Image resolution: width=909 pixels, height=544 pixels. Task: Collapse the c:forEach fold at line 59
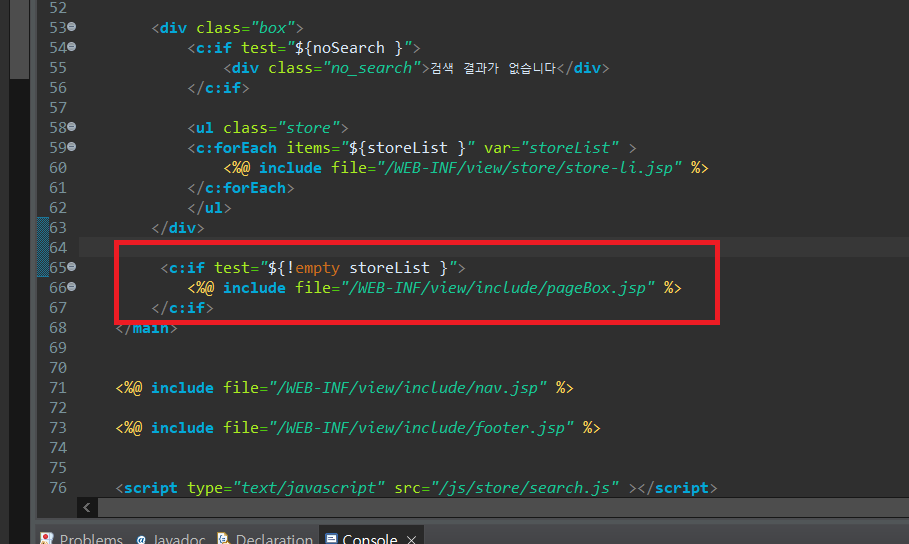click(x=72, y=147)
